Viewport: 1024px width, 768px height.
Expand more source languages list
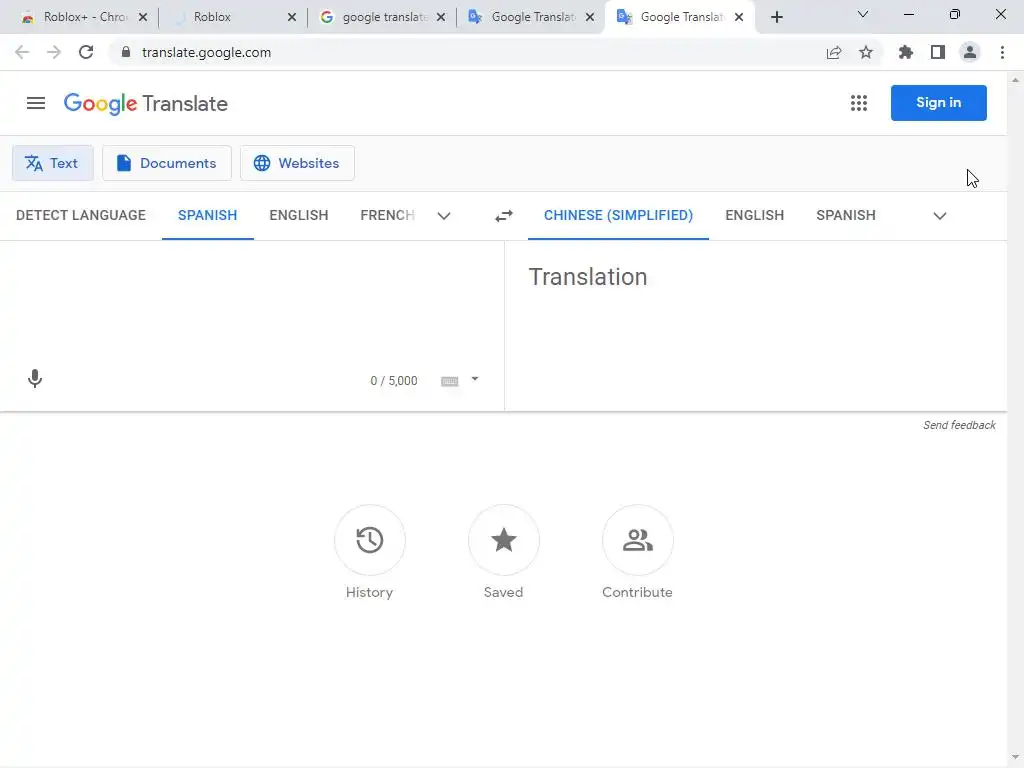[x=444, y=216]
